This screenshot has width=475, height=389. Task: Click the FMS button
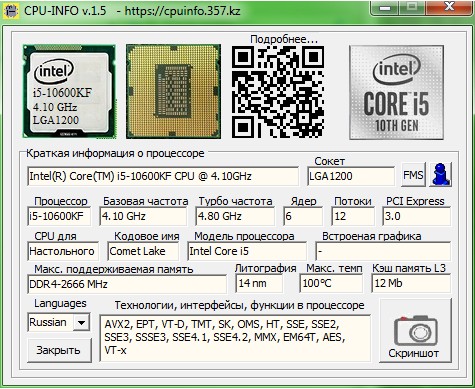(x=413, y=174)
